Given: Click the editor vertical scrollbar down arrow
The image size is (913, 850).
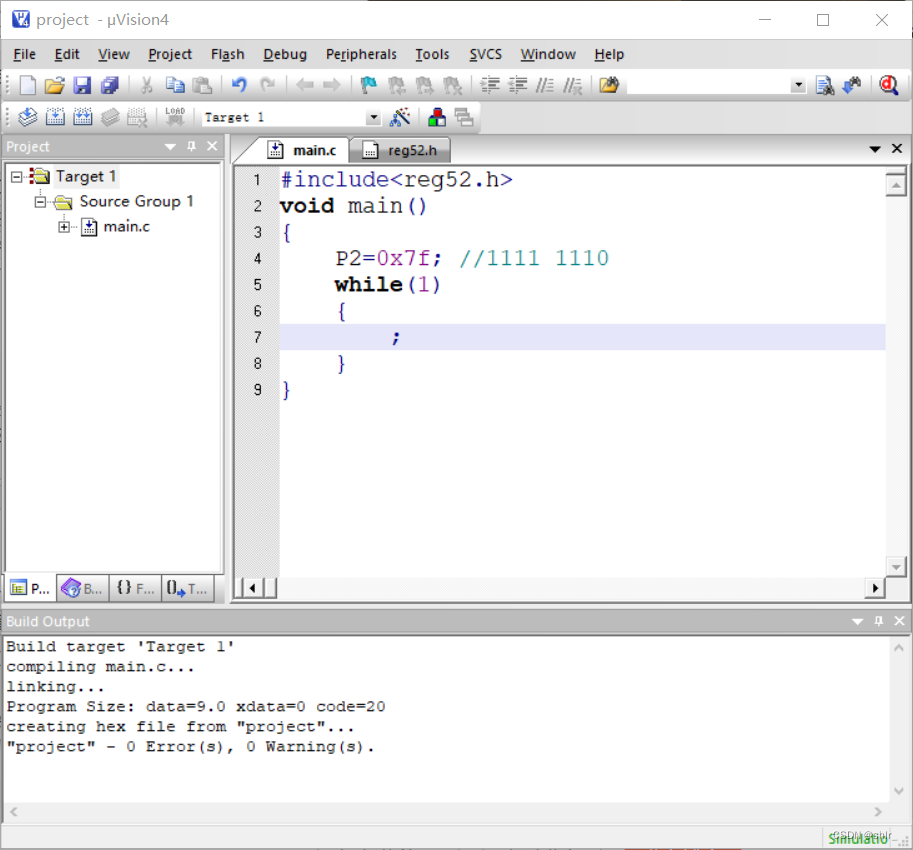Looking at the screenshot, I should [896, 566].
